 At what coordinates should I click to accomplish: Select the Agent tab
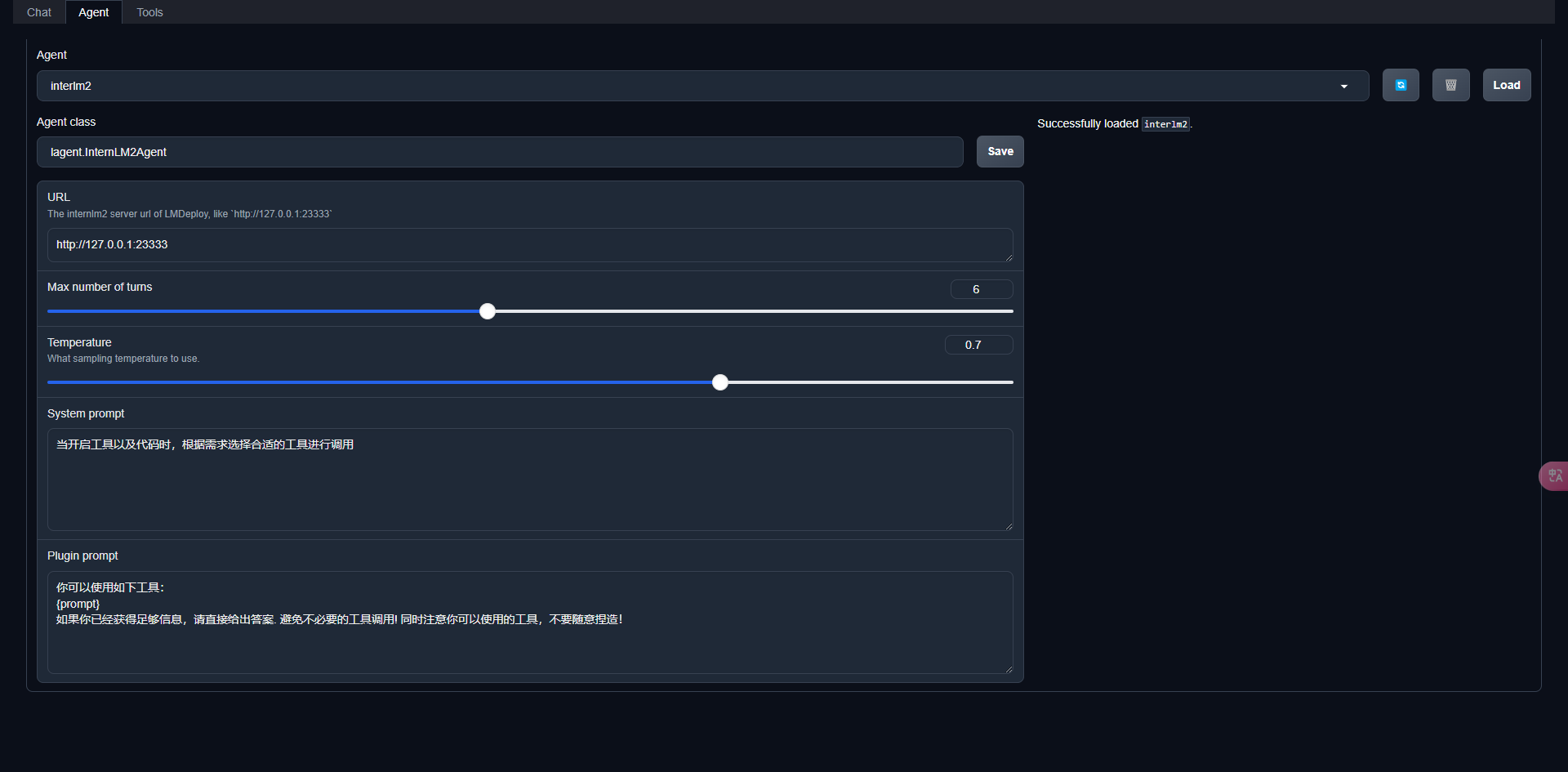(93, 12)
